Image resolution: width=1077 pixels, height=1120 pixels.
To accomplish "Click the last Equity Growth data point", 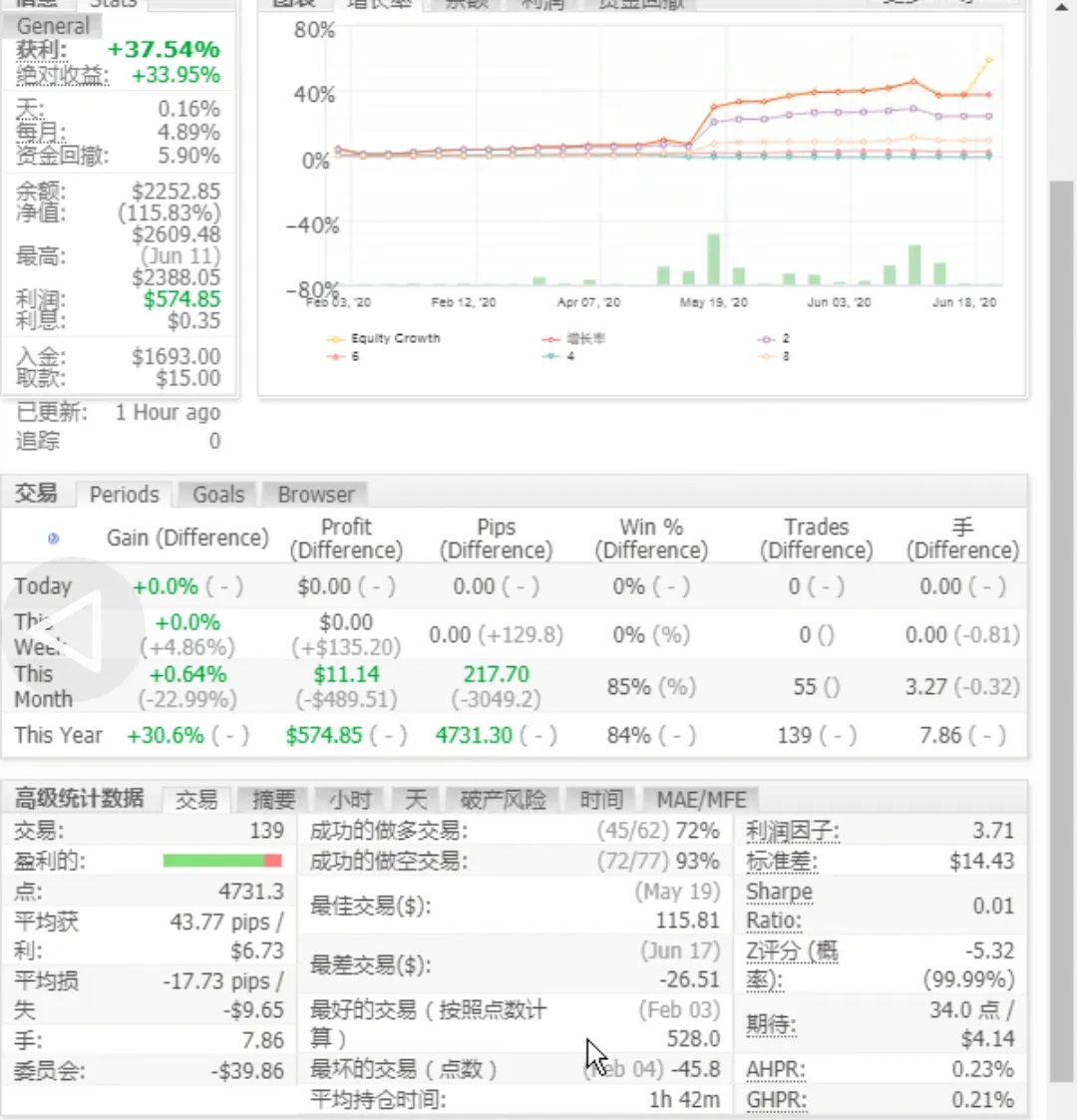I will (989, 60).
